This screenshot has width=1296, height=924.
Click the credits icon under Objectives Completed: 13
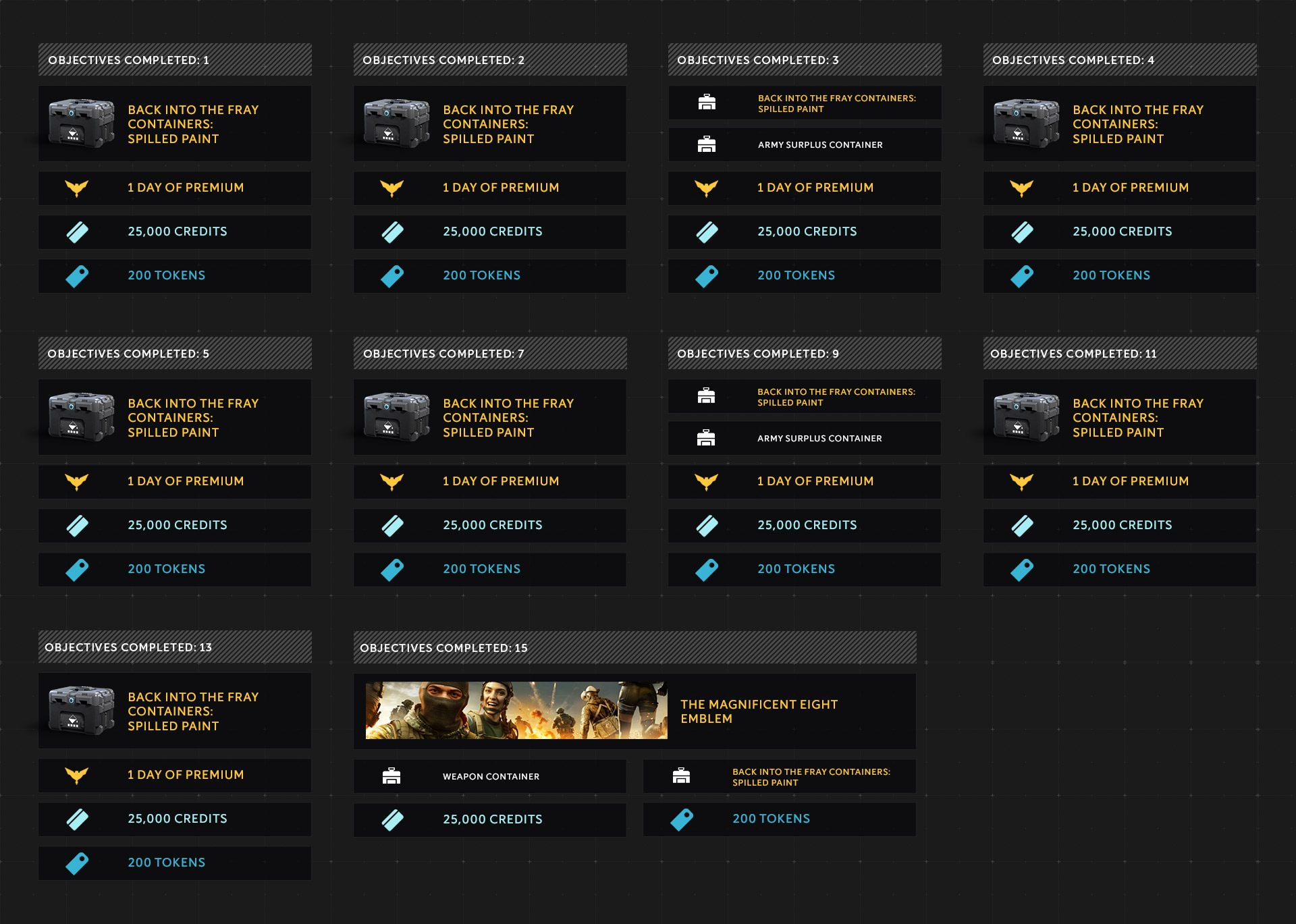click(x=77, y=819)
